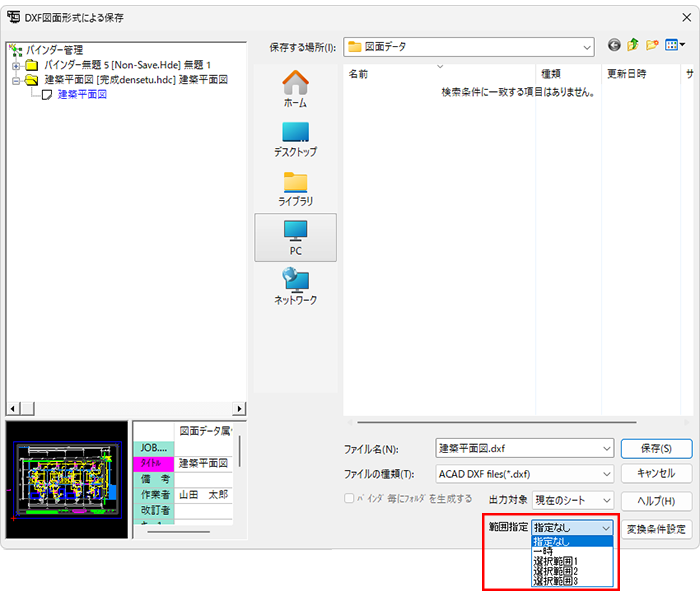
Task: Open the ホーム location
Action: [296, 89]
